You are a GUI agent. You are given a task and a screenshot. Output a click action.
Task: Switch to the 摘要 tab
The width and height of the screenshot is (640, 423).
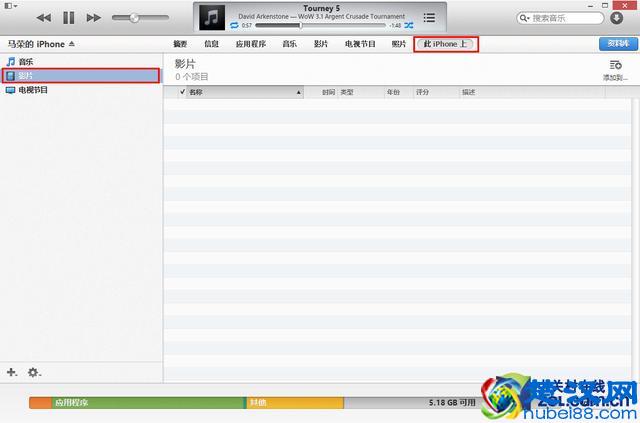(180, 44)
